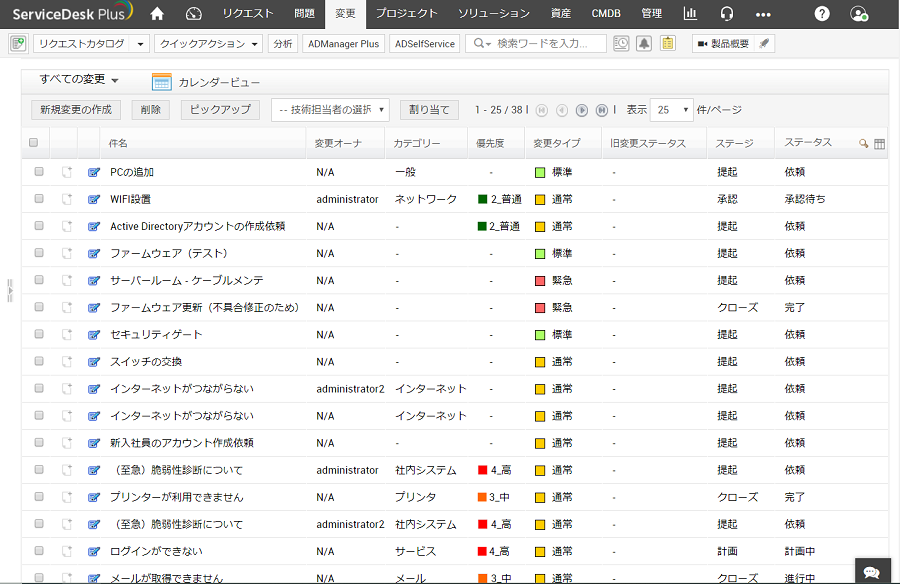Change the 25 件/ページ page size dropdown
This screenshot has width=900, height=584.
(x=671, y=110)
